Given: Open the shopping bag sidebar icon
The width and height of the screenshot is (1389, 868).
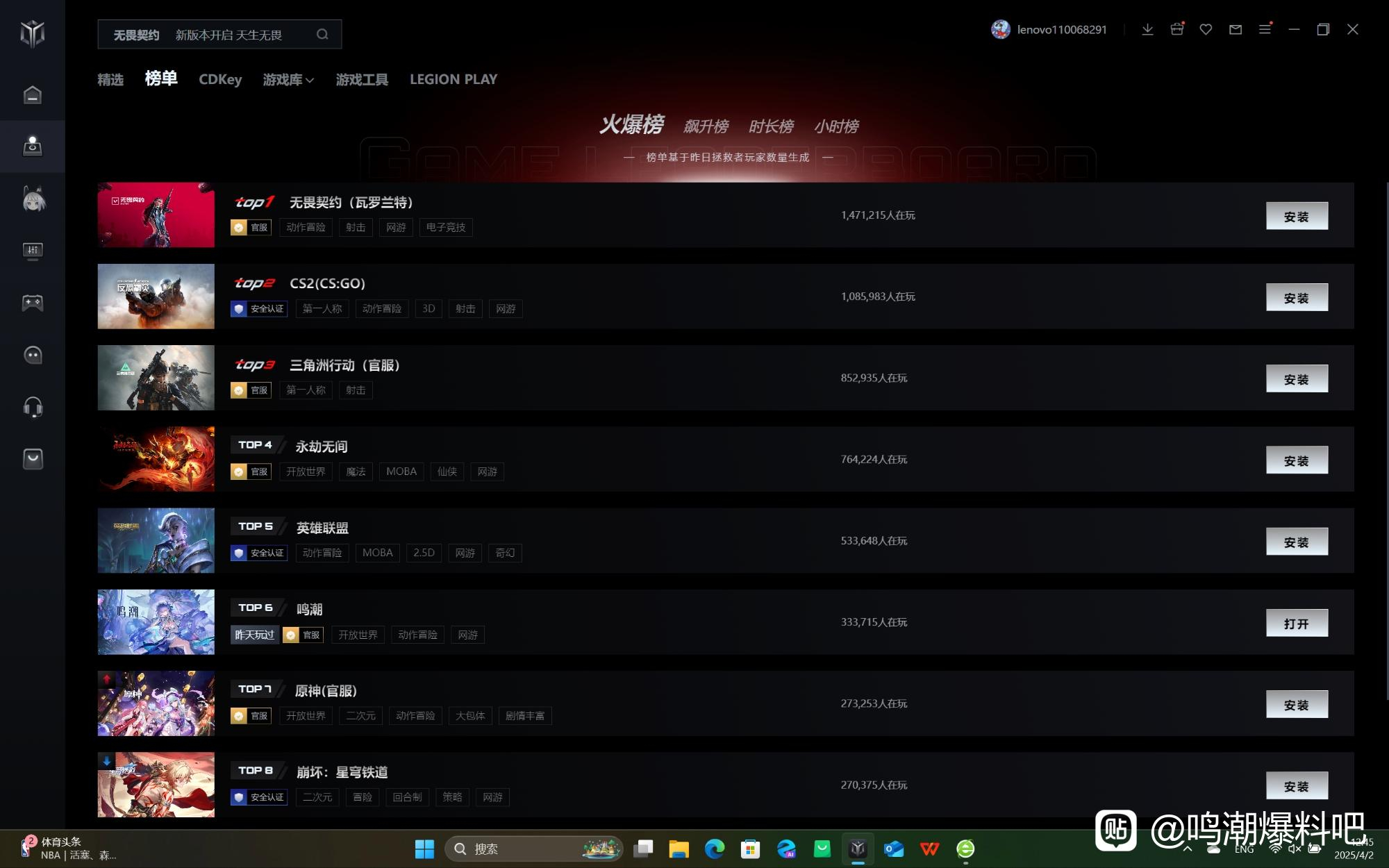Looking at the screenshot, I should (33, 459).
